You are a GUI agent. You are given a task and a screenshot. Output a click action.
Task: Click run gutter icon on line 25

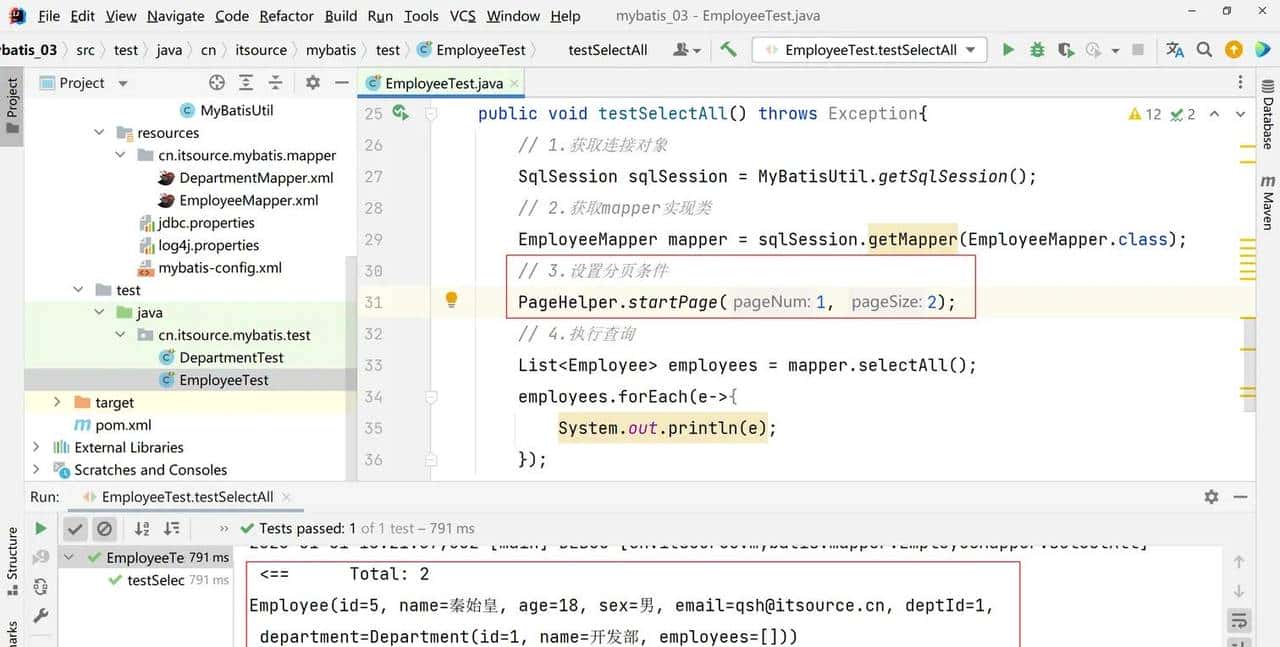[401, 113]
